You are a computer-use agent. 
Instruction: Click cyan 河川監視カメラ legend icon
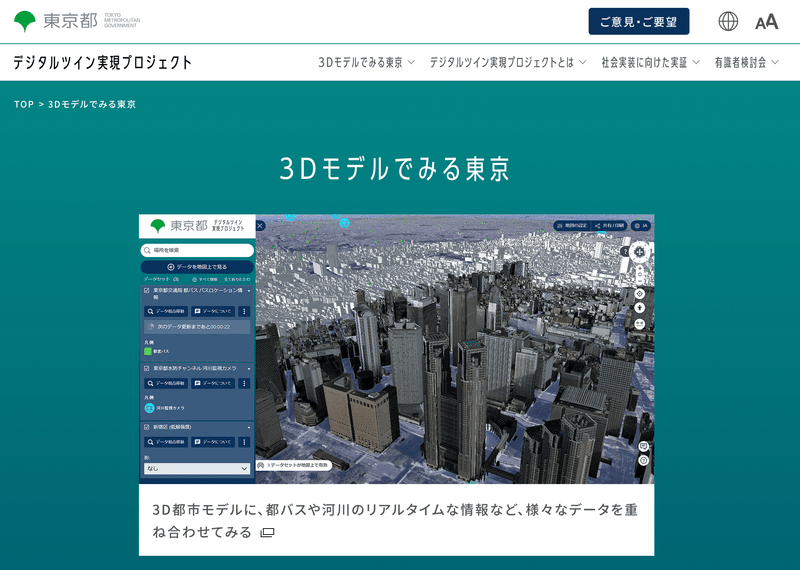(x=149, y=408)
